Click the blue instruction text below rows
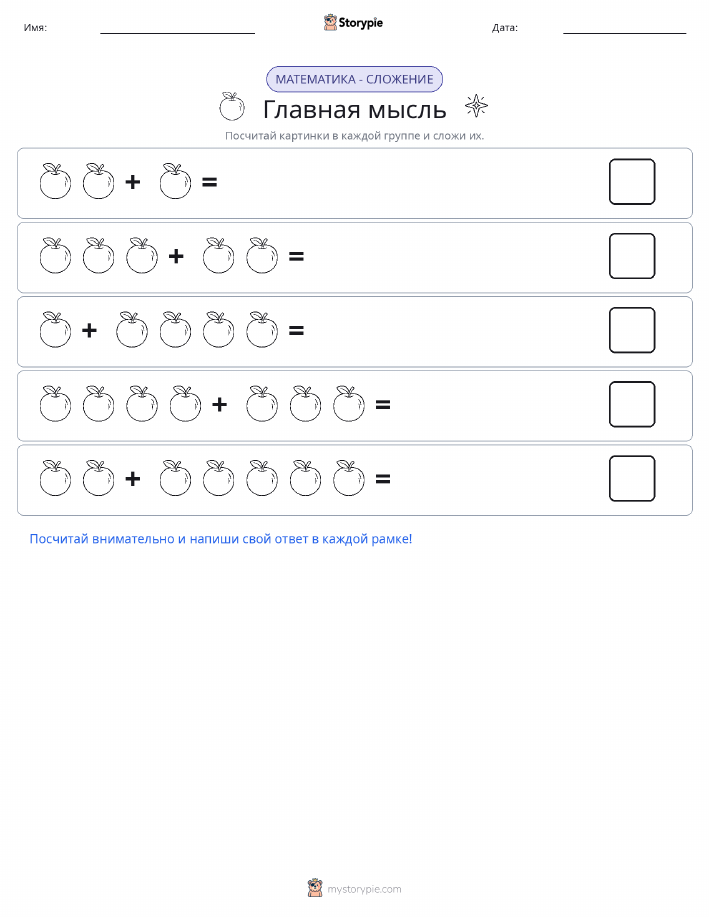 [x=221, y=539]
